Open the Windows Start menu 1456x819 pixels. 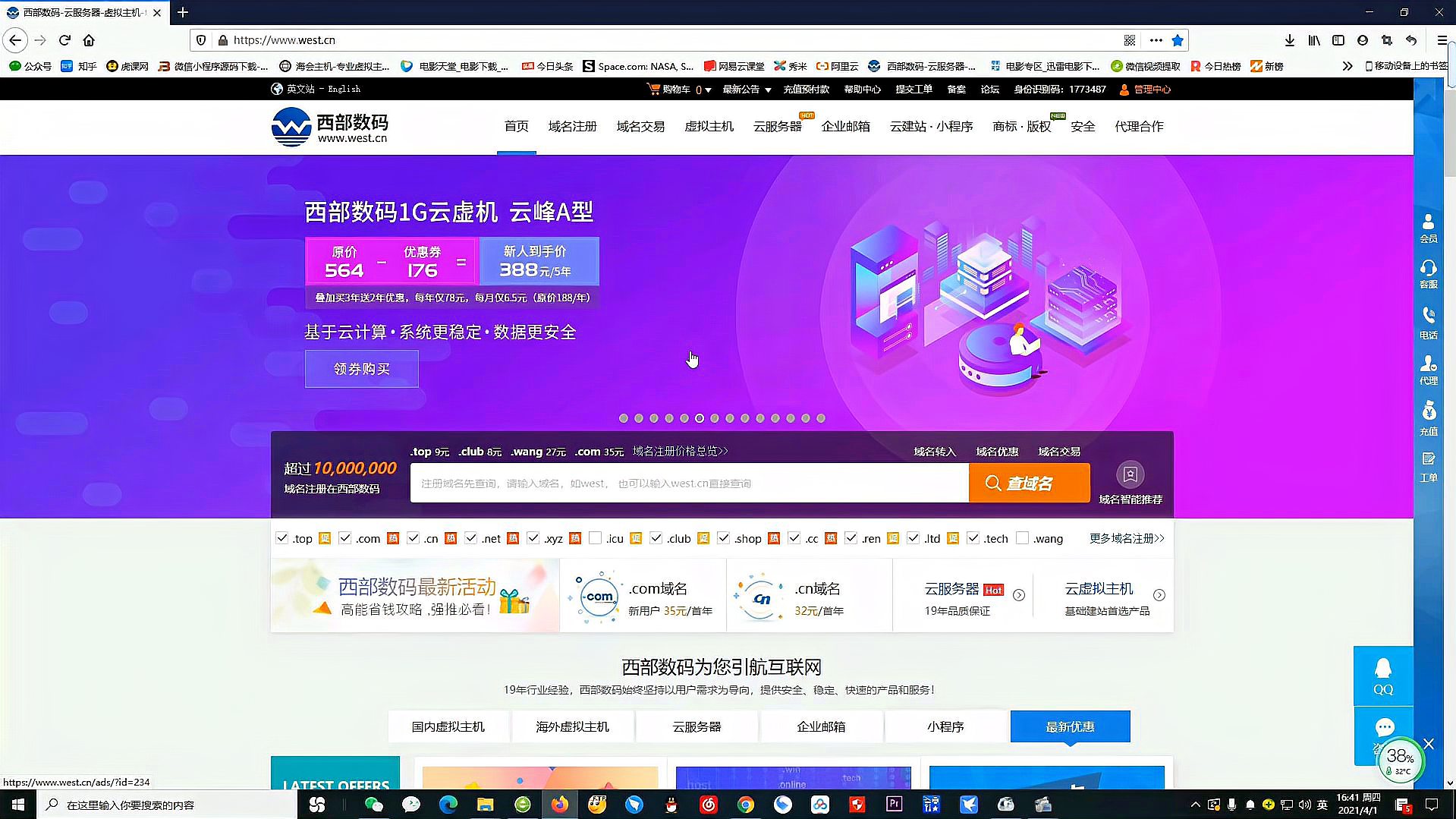tap(18, 805)
